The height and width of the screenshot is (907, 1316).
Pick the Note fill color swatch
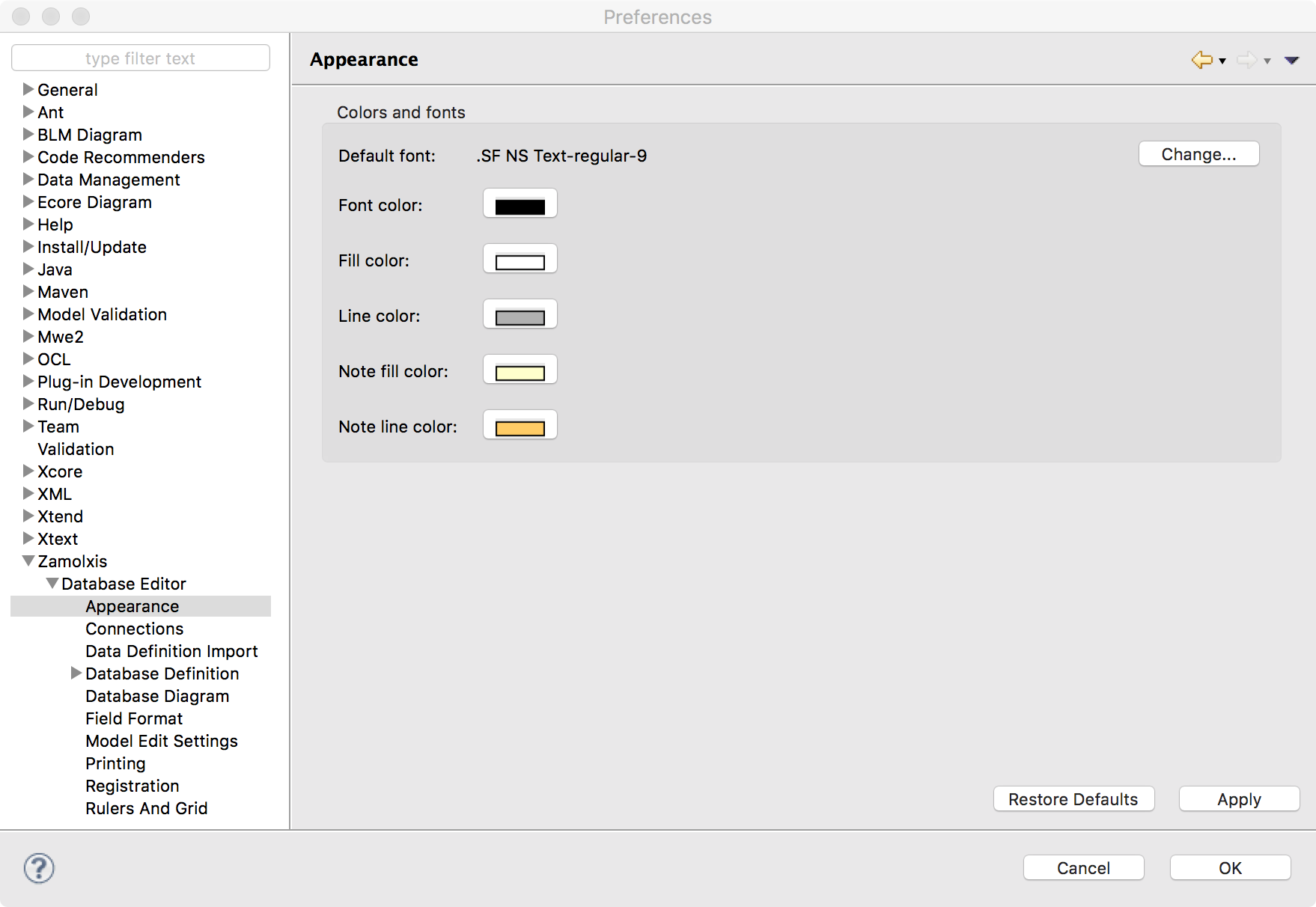520,370
